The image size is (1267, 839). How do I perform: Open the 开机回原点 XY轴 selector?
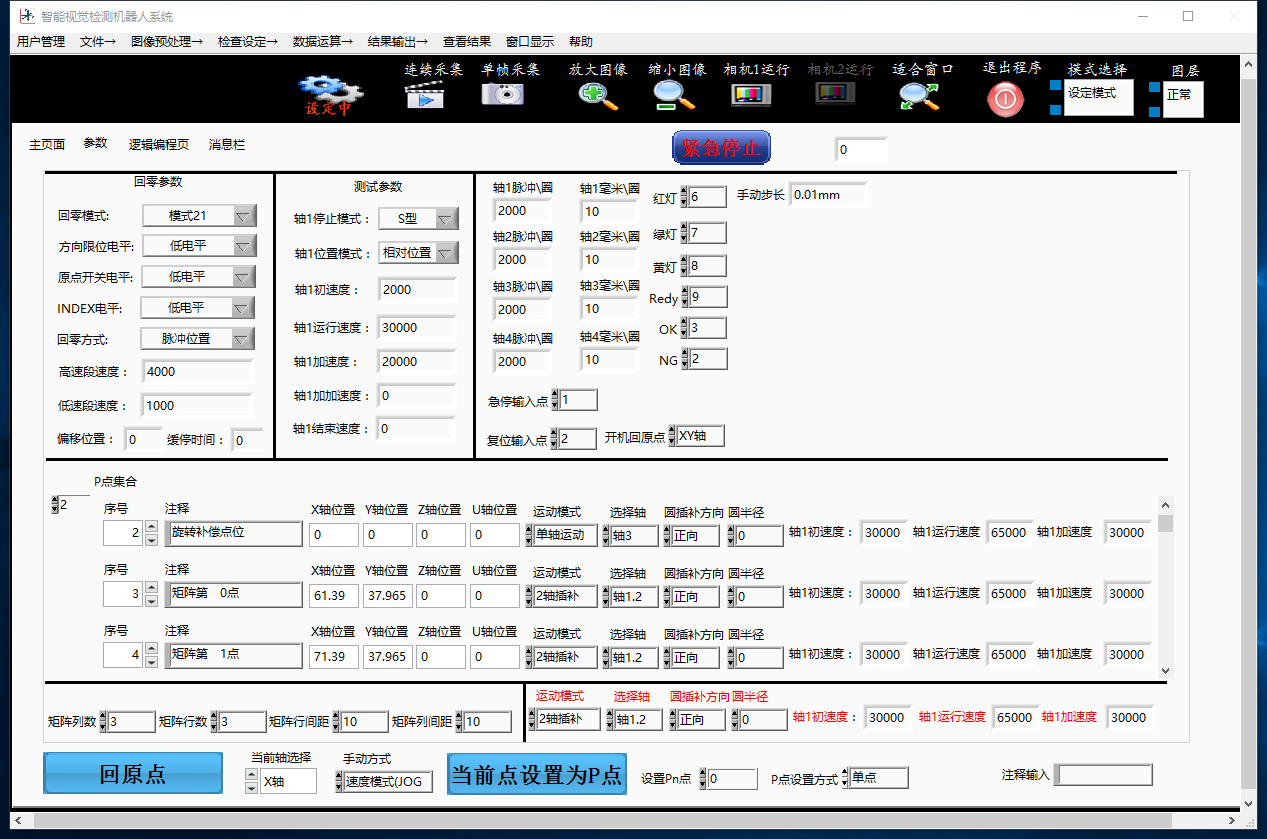coord(696,436)
